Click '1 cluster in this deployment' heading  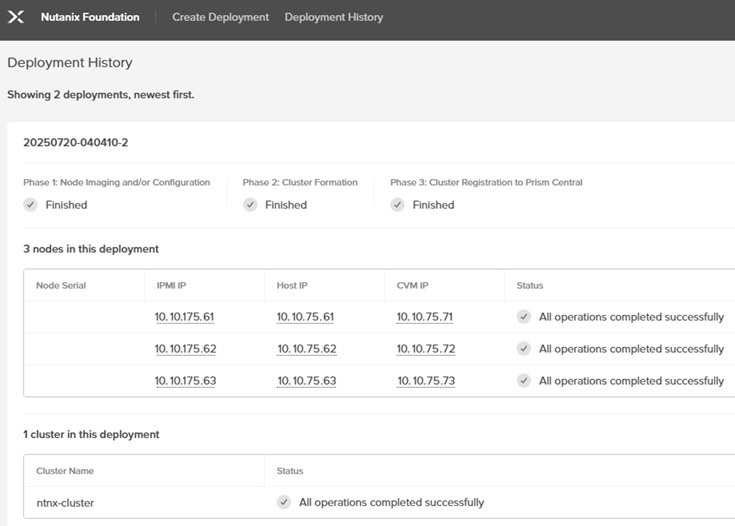91,435
